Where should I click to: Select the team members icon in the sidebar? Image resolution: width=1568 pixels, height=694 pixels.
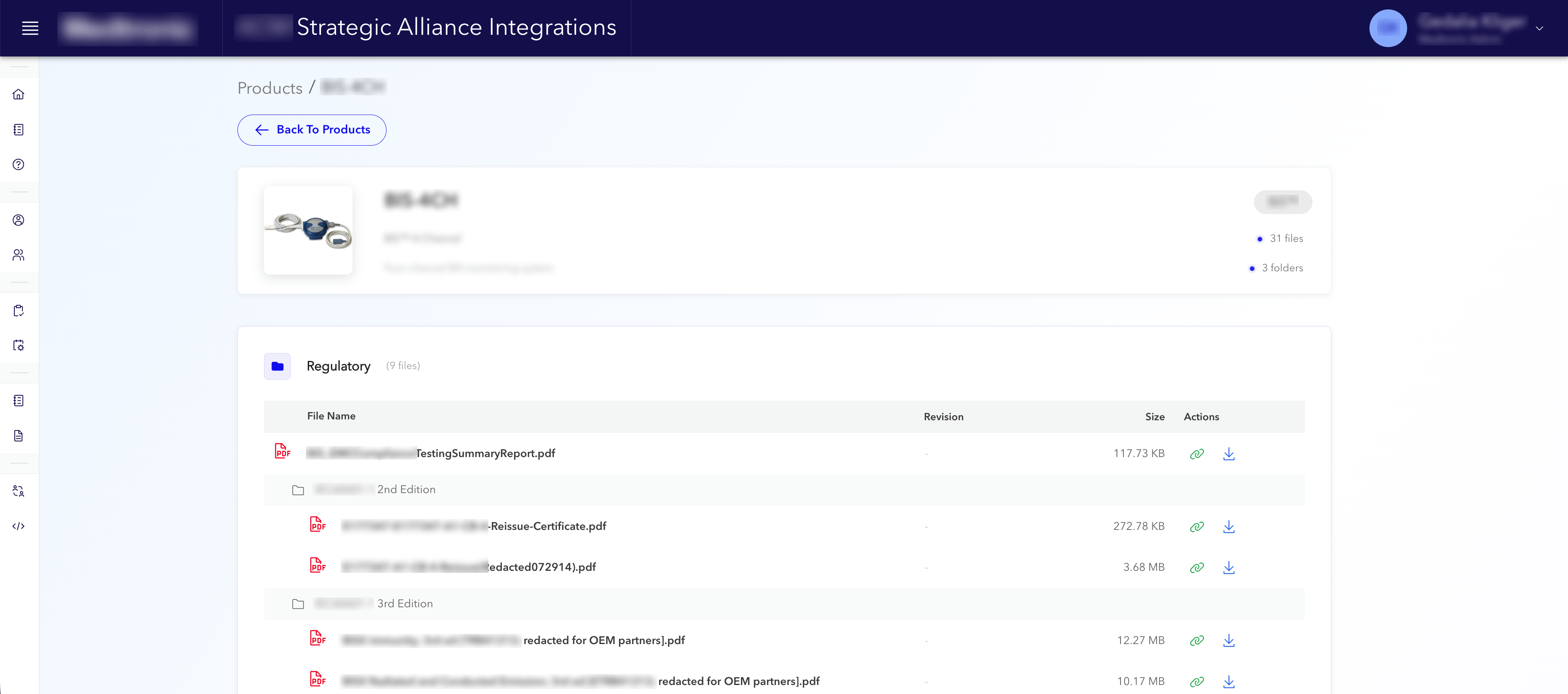[x=19, y=255]
